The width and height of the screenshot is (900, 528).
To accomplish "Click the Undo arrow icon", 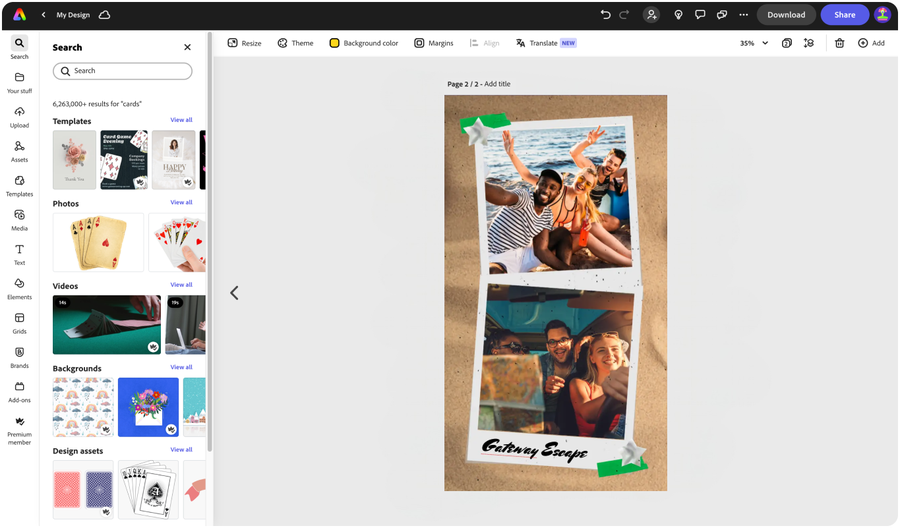I will point(605,15).
